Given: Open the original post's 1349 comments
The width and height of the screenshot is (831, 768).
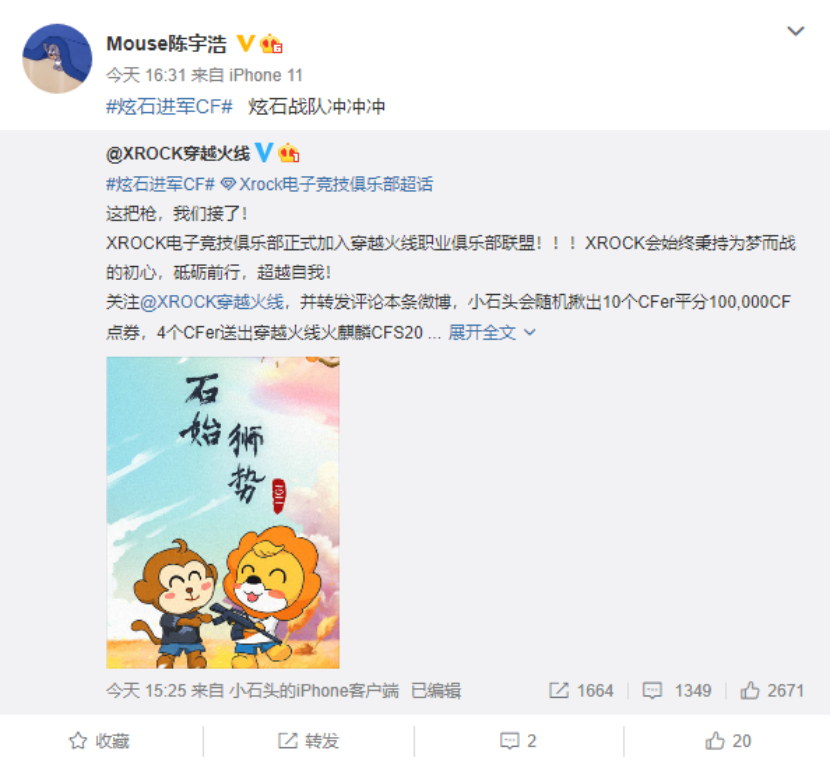Looking at the screenshot, I should [677, 691].
